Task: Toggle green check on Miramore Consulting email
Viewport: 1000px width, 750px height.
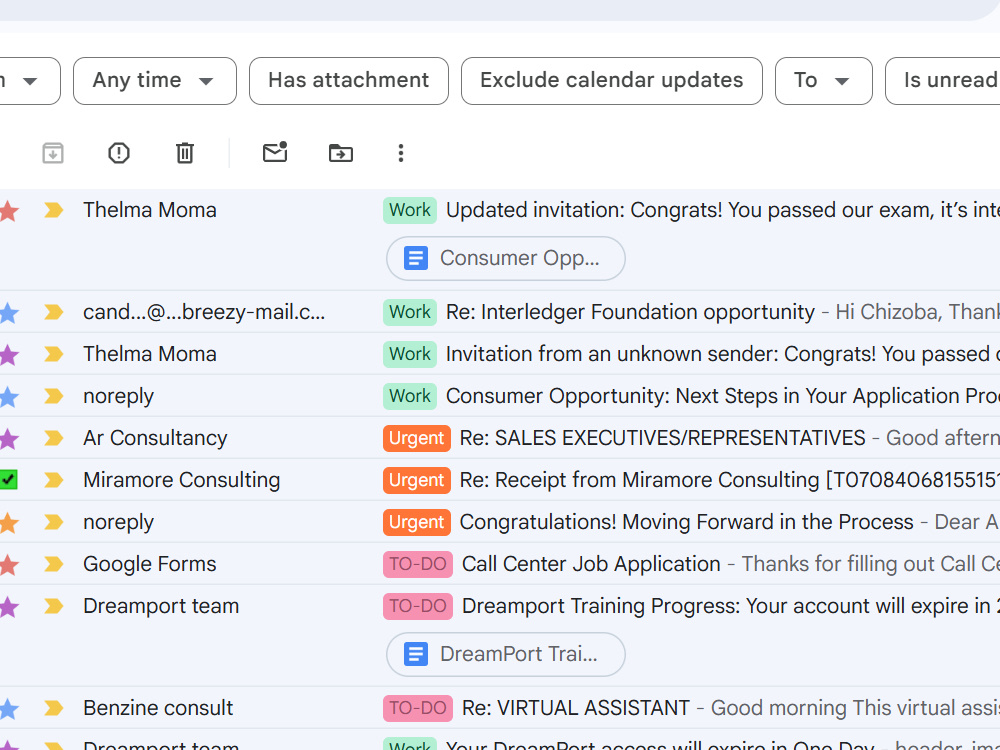Action: click(8, 480)
